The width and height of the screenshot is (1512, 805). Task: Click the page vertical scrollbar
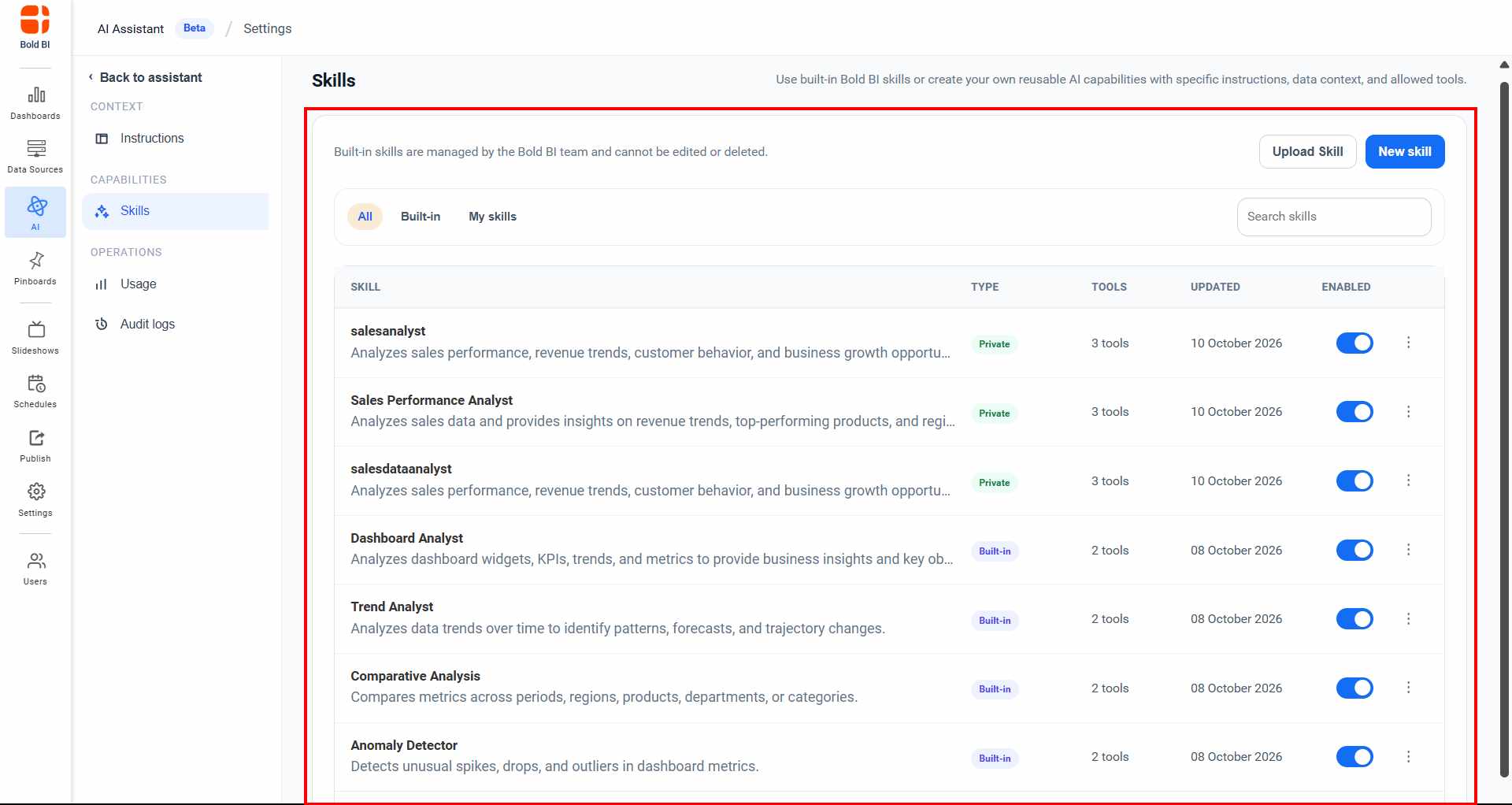[x=1504, y=429]
